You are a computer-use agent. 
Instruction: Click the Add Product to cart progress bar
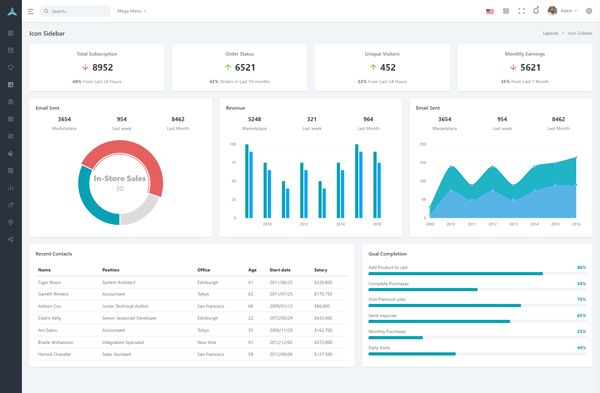click(477, 274)
